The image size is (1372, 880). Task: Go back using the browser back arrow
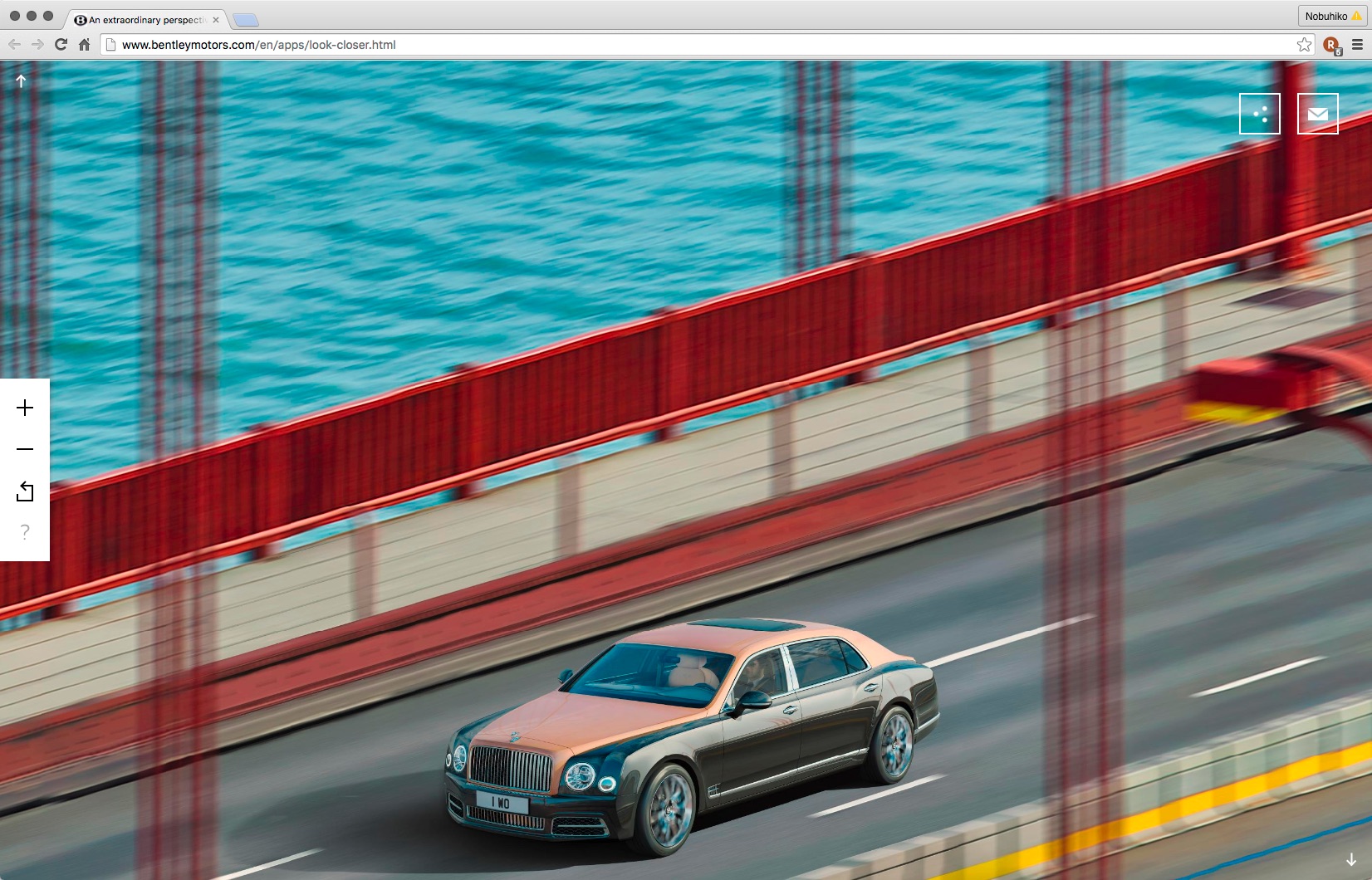pos(14,45)
